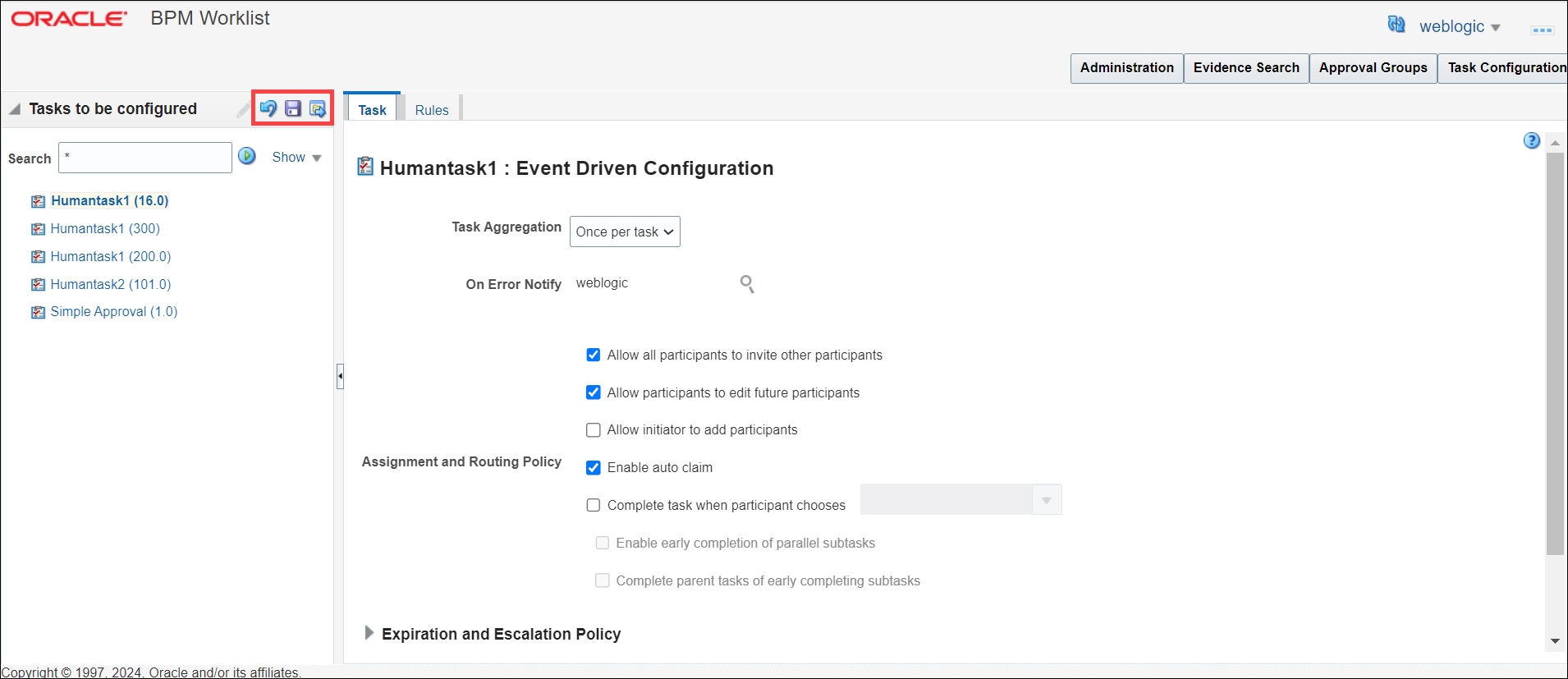The height and width of the screenshot is (679, 1568).
Task: Open the blue help question mark icon
Action: tap(1531, 140)
